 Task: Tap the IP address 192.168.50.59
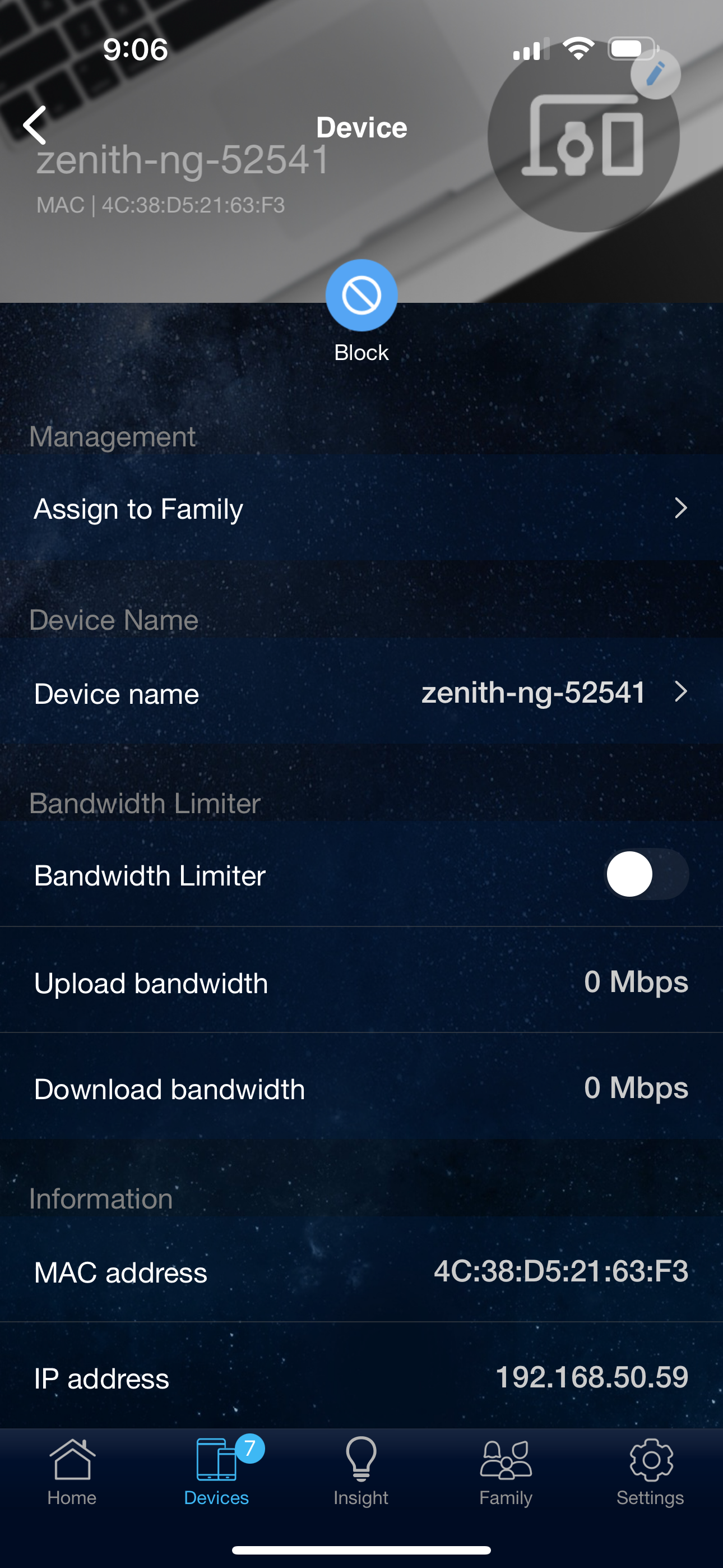tap(591, 1377)
